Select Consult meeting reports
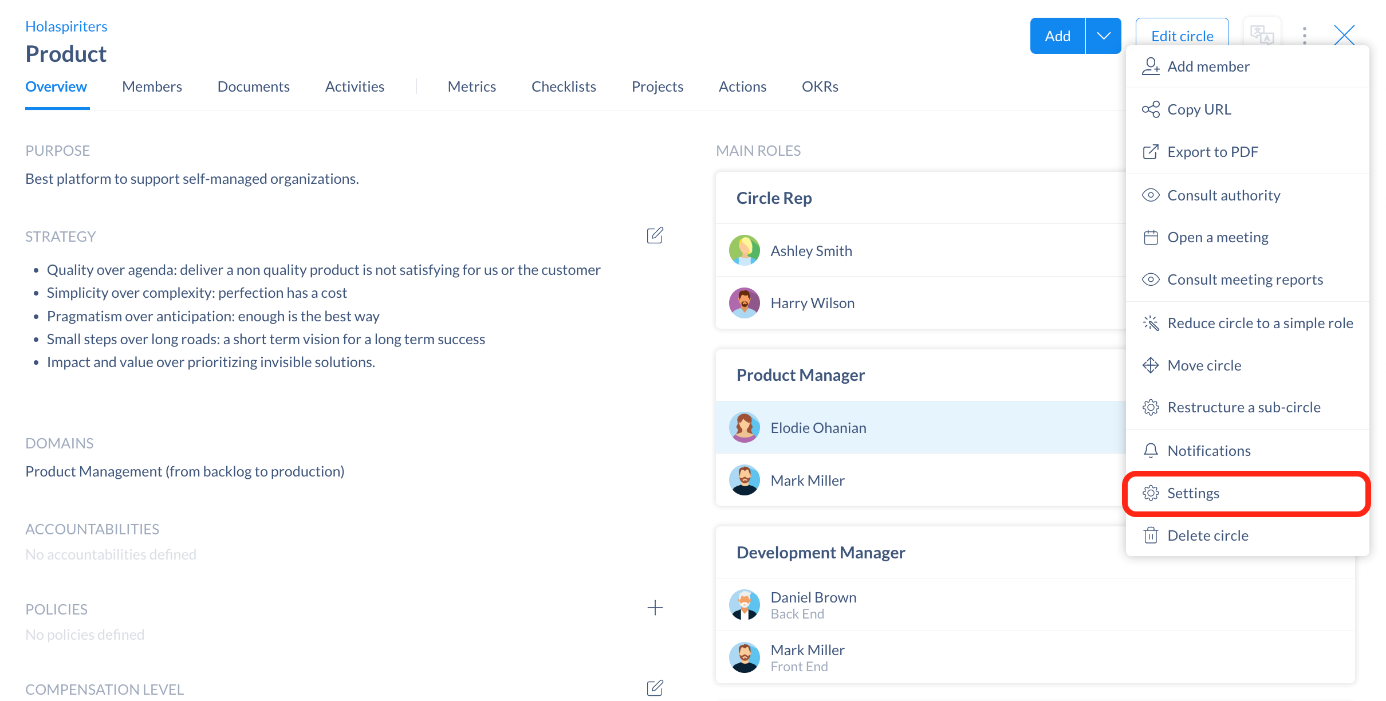1386x701 pixels. tap(1247, 279)
